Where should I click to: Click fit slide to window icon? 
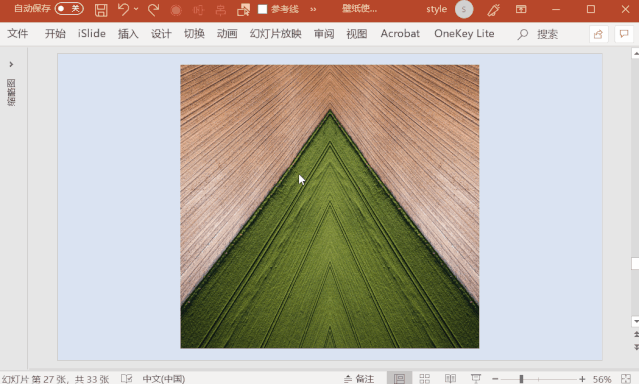(626, 379)
